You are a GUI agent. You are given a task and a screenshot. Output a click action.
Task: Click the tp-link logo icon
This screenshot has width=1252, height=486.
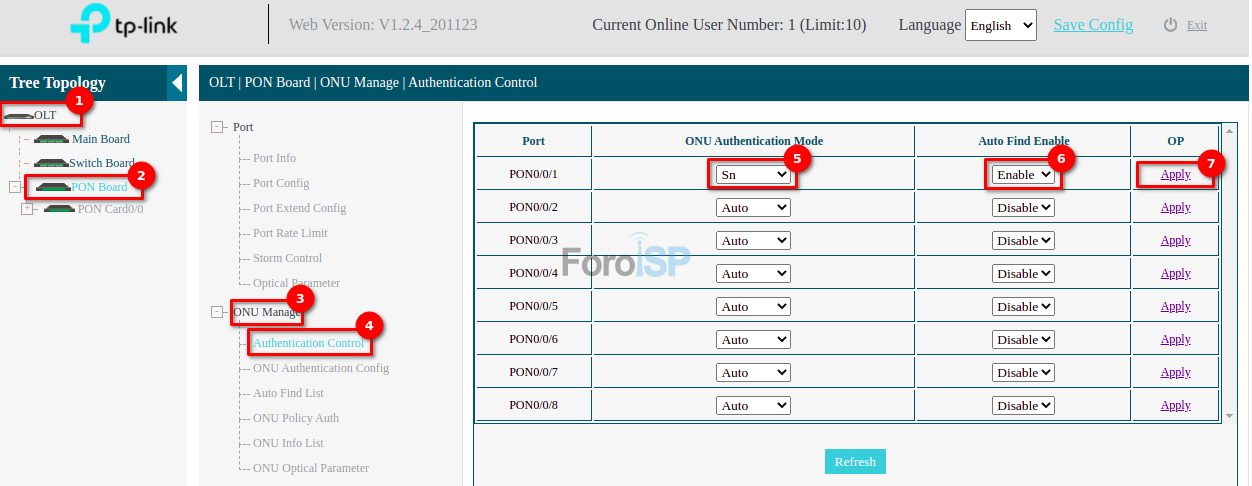pyautogui.click(x=90, y=25)
